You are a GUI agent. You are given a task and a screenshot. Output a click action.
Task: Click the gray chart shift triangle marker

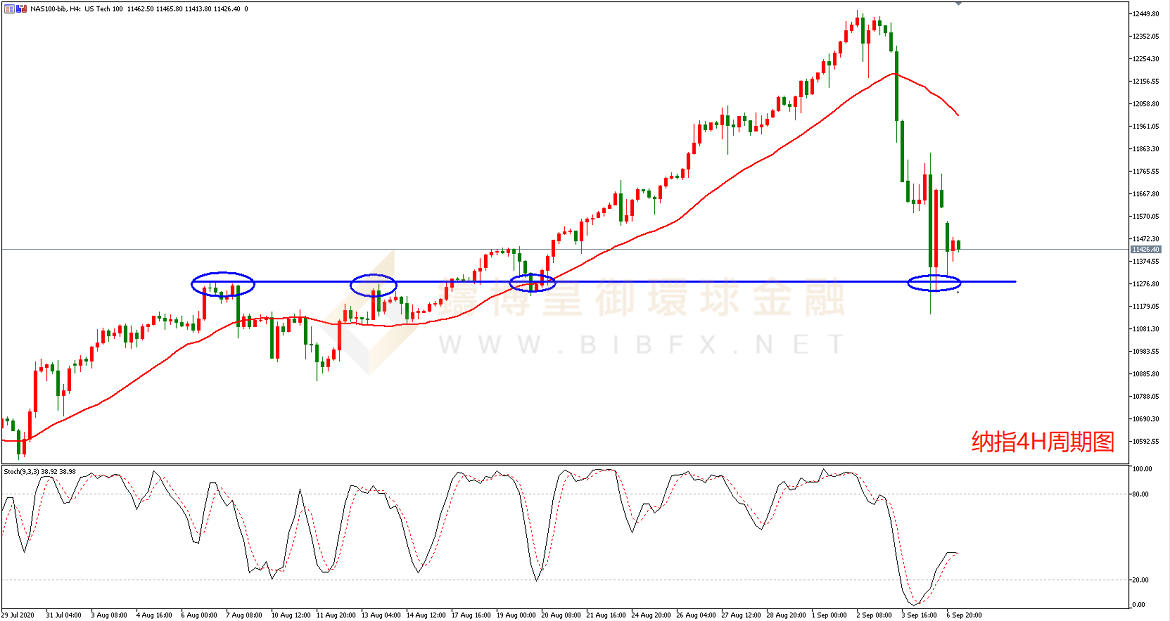coord(960,4)
